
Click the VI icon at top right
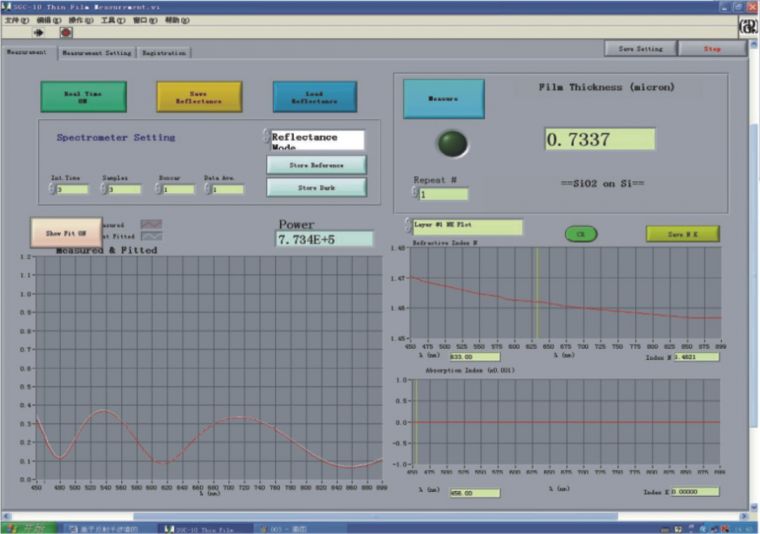coord(747,28)
